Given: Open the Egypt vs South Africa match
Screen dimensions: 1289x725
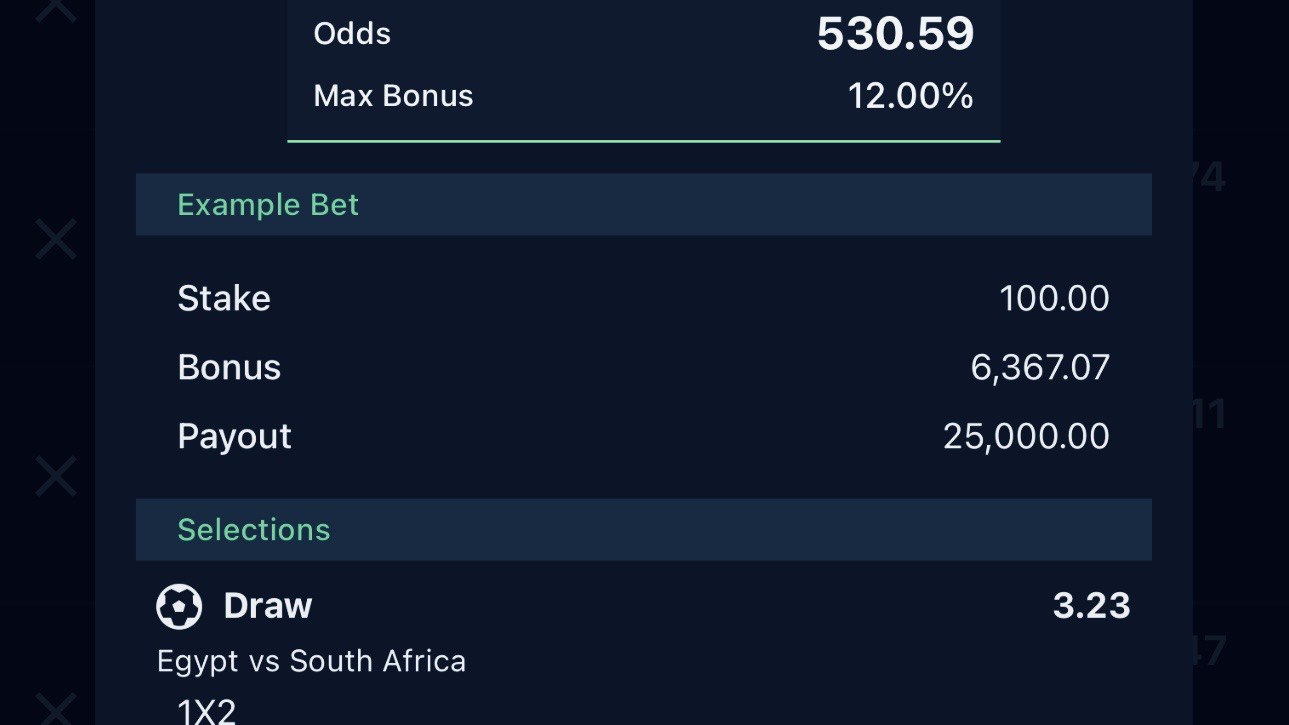Looking at the screenshot, I should pos(312,661).
